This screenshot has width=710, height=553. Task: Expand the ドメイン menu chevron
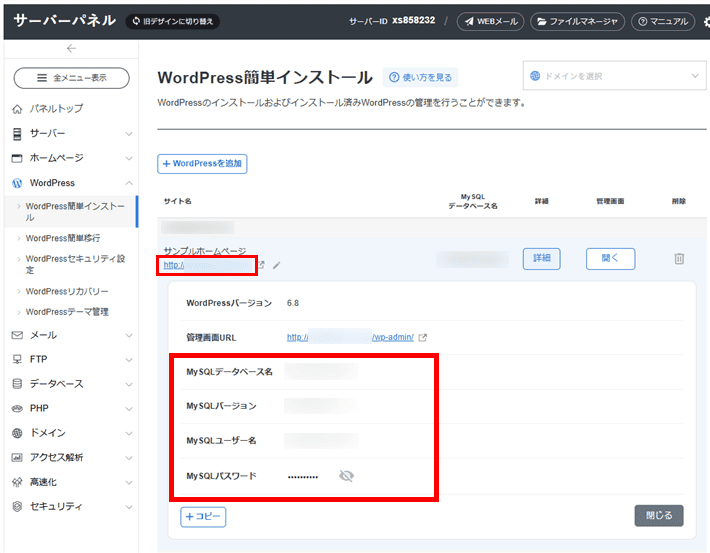(129, 433)
